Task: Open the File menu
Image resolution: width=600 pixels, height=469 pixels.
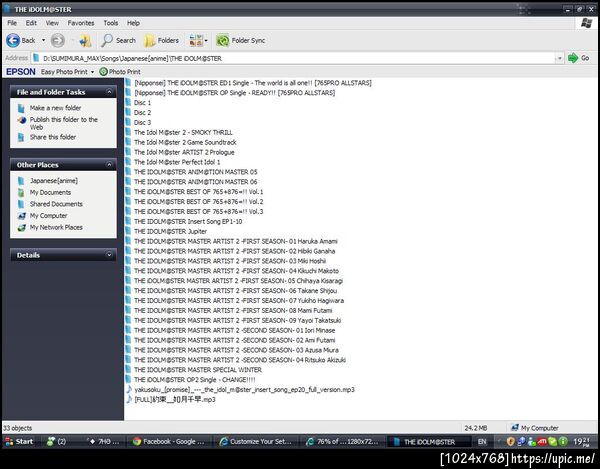Action: coord(12,23)
